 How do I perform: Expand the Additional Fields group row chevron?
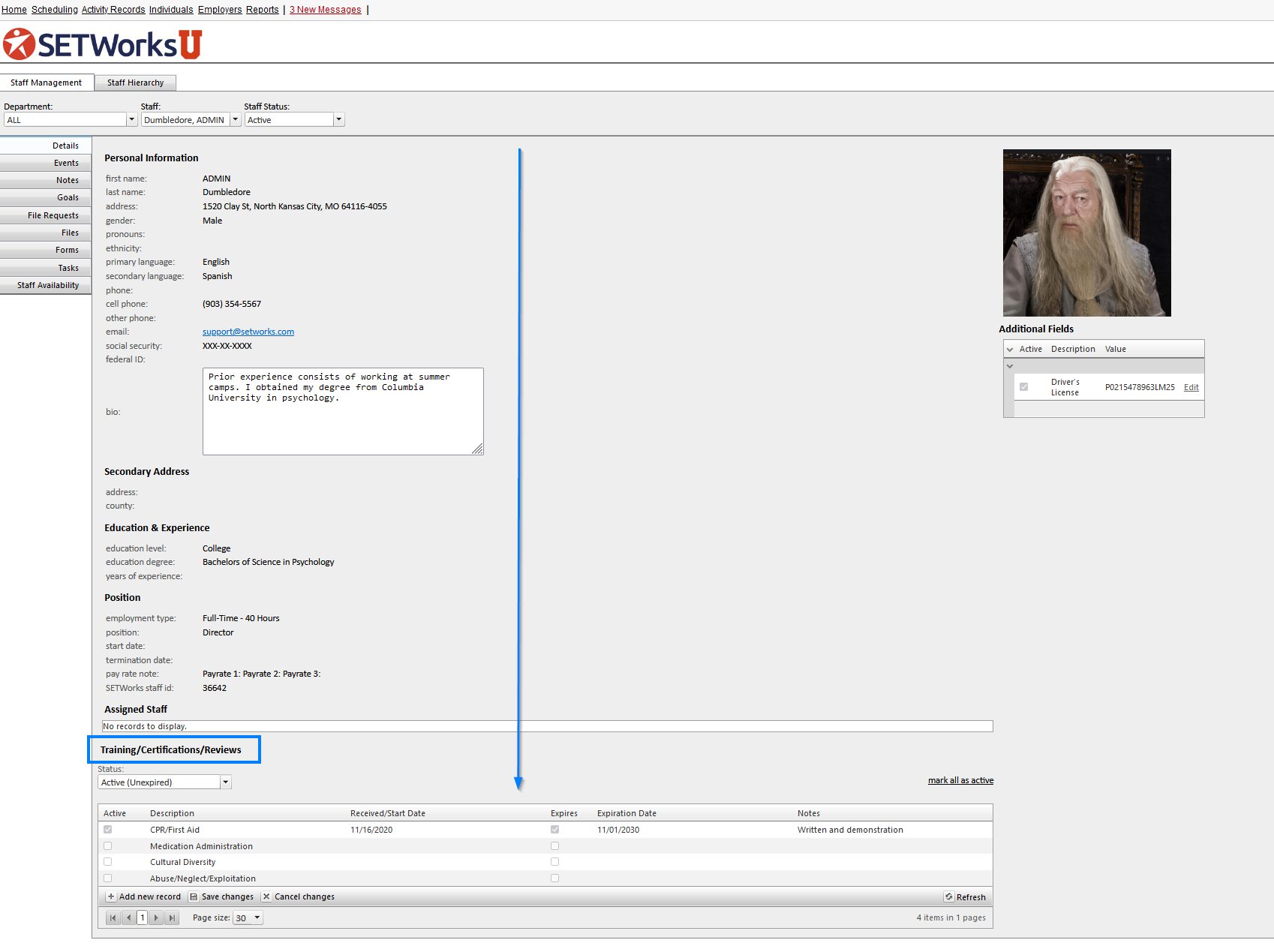[x=1010, y=366]
